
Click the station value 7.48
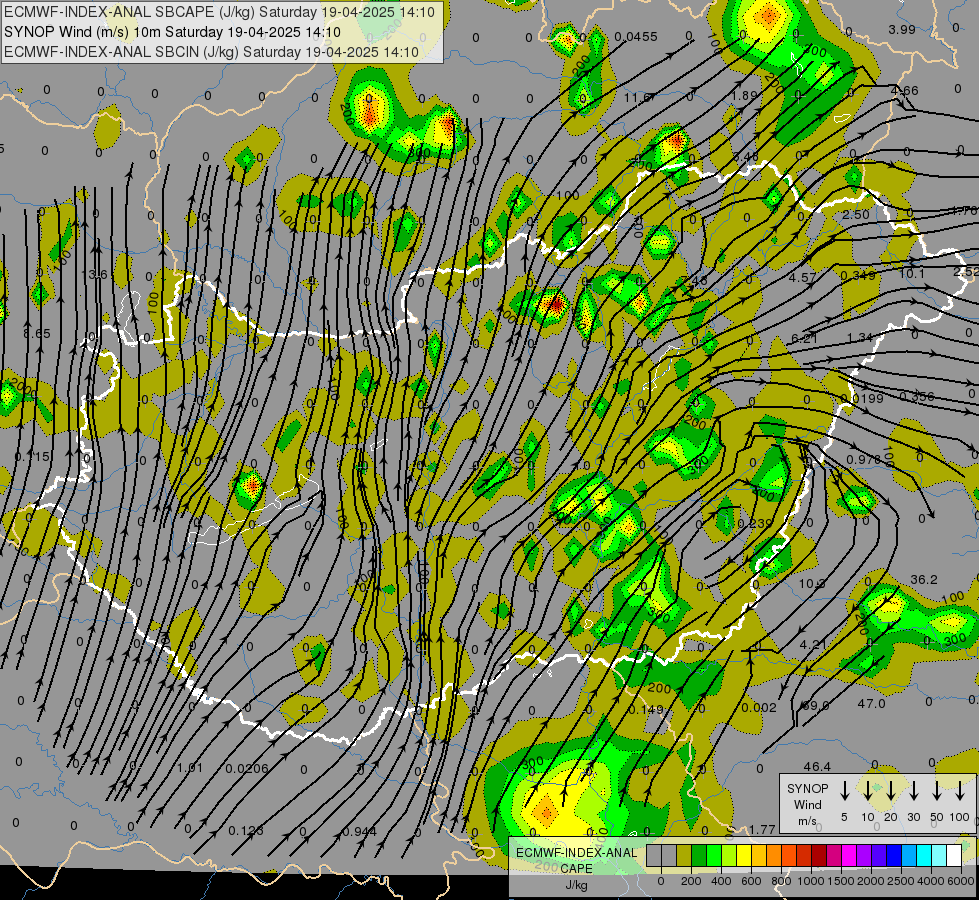tap(694, 280)
